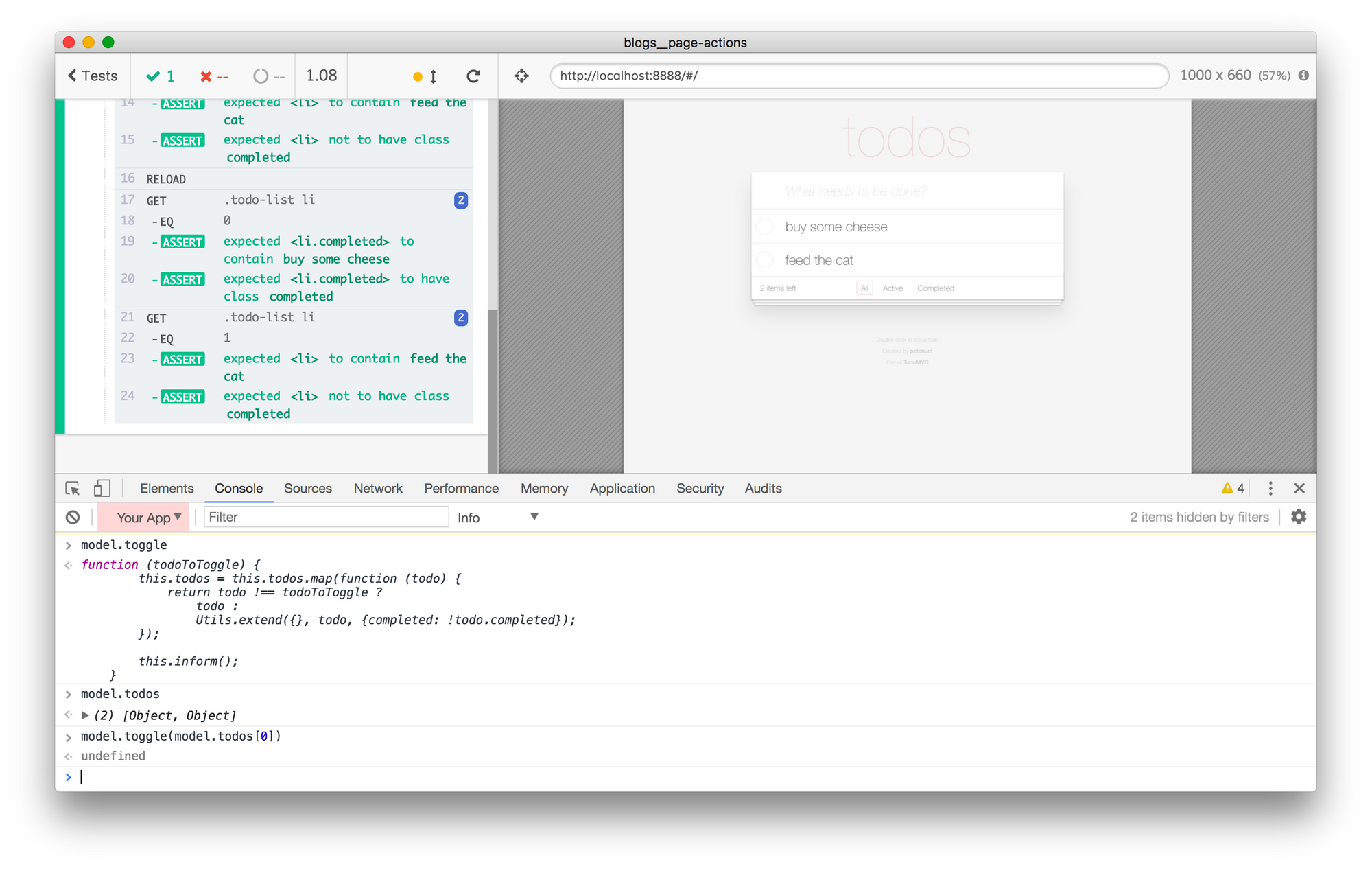
Task: Switch to the Elements tab
Action: click(x=167, y=489)
